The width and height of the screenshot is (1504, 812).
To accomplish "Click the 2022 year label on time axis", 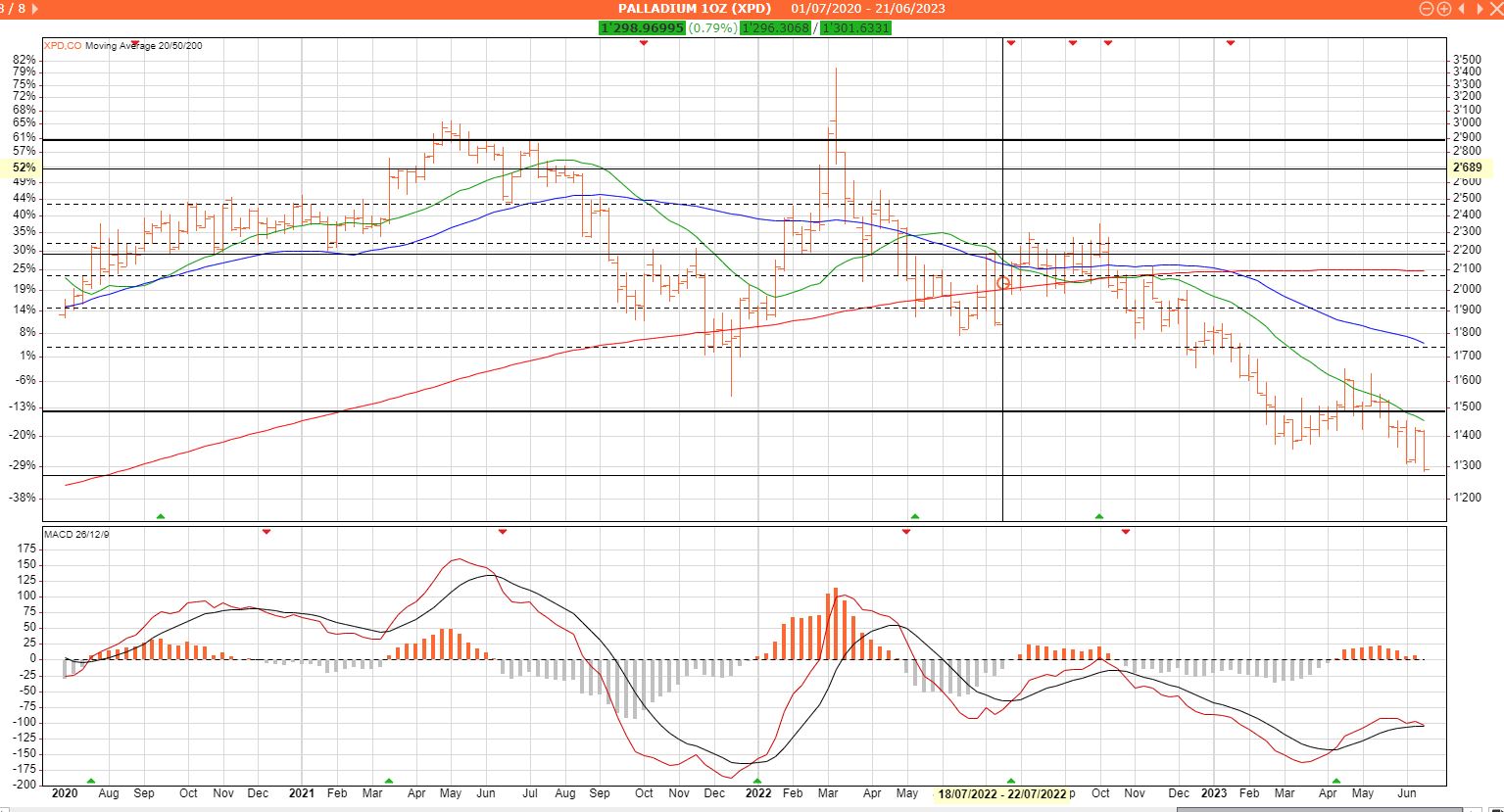I will [757, 793].
